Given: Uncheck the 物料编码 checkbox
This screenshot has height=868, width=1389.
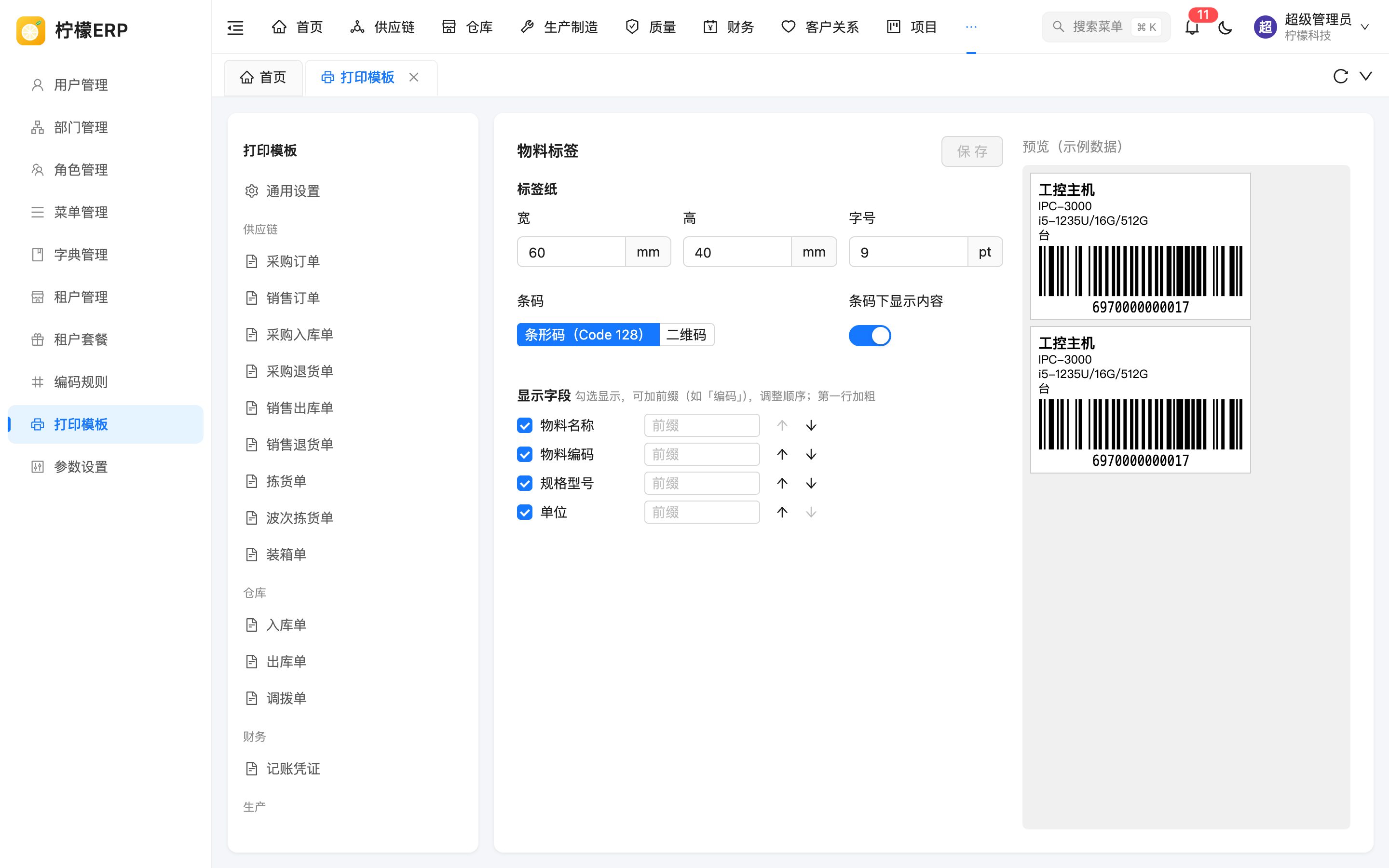Looking at the screenshot, I should [x=525, y=454].
